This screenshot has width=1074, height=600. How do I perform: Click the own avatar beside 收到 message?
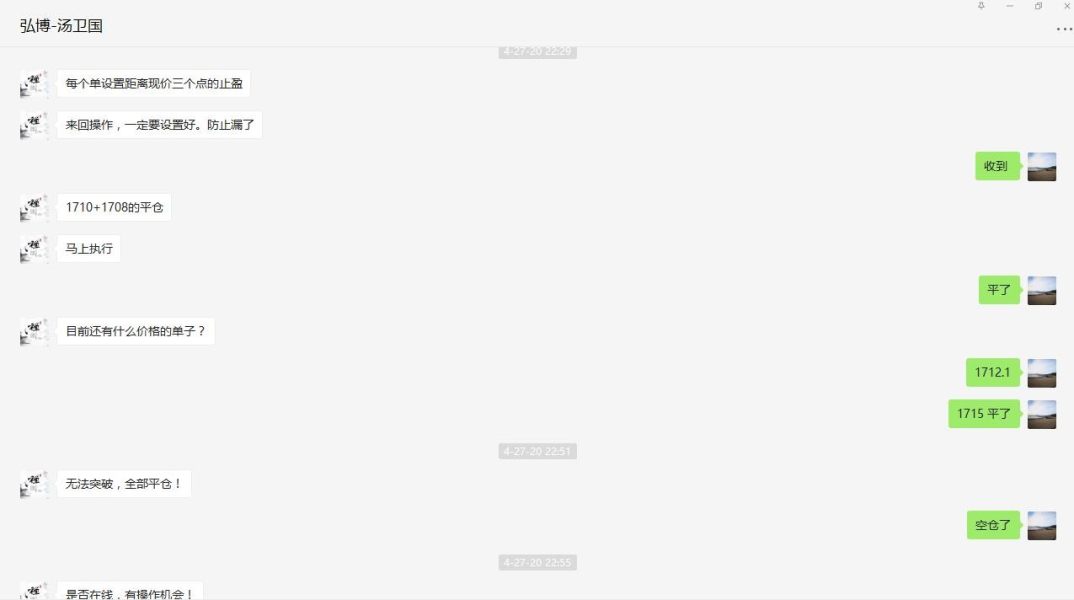tap(1041, 166)
